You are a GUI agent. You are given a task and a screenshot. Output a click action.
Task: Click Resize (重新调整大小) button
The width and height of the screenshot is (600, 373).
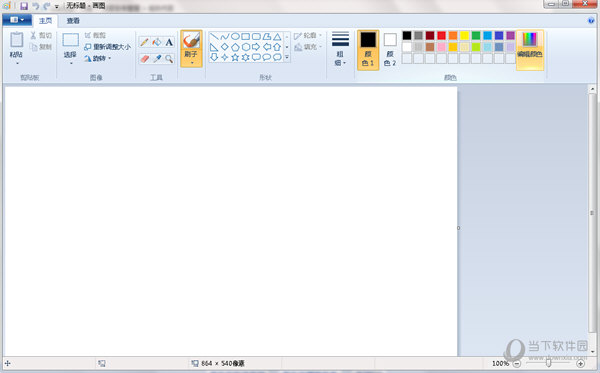pyautogui.click(x=108, y=47)
